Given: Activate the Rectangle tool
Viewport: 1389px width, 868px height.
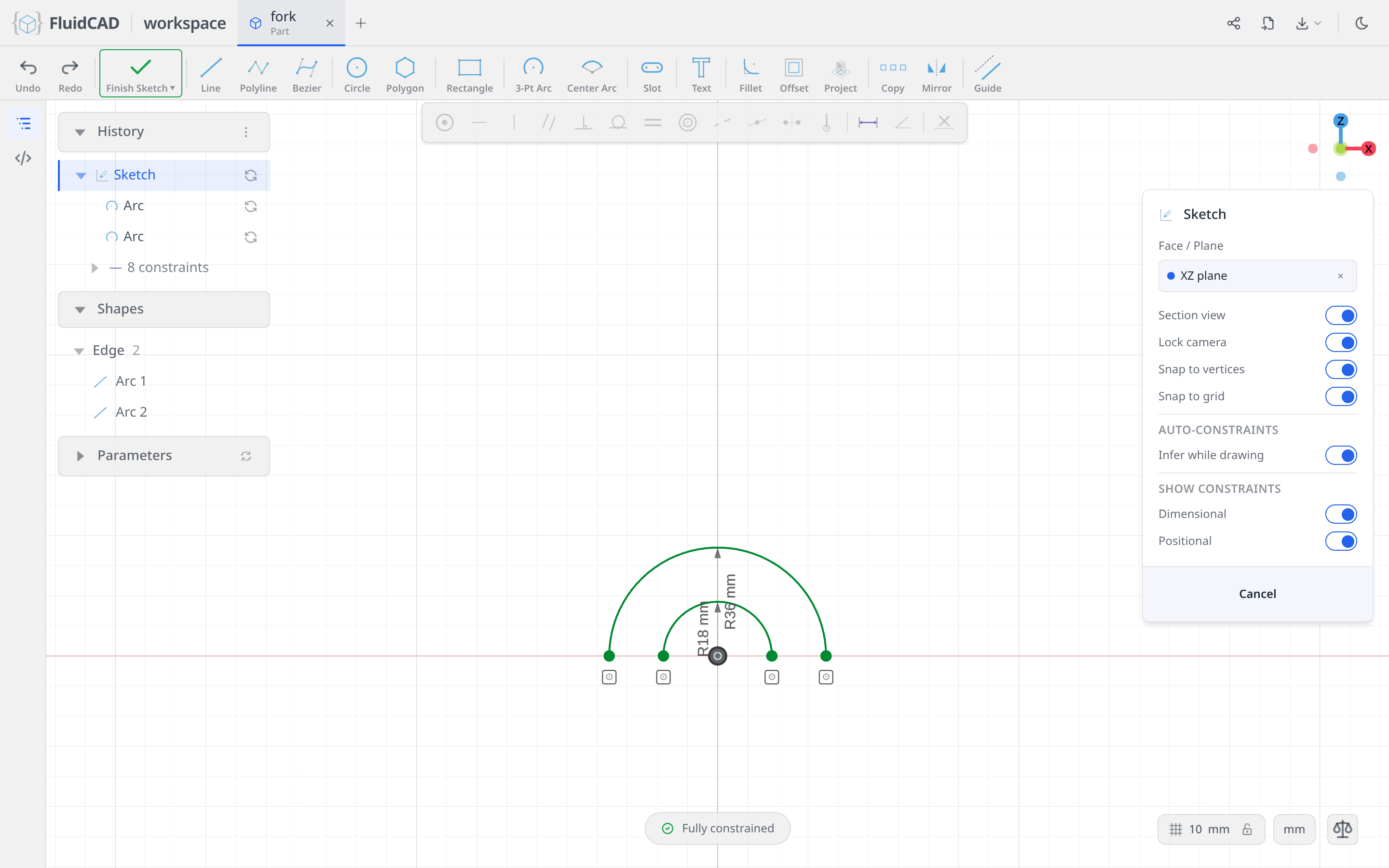Looking at the screenshot, I should click(x=469, y=75).
